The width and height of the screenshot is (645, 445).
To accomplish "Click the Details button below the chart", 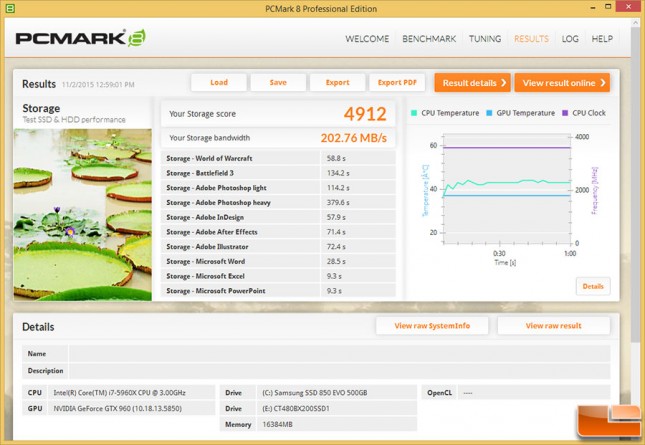I will [593, 286].
